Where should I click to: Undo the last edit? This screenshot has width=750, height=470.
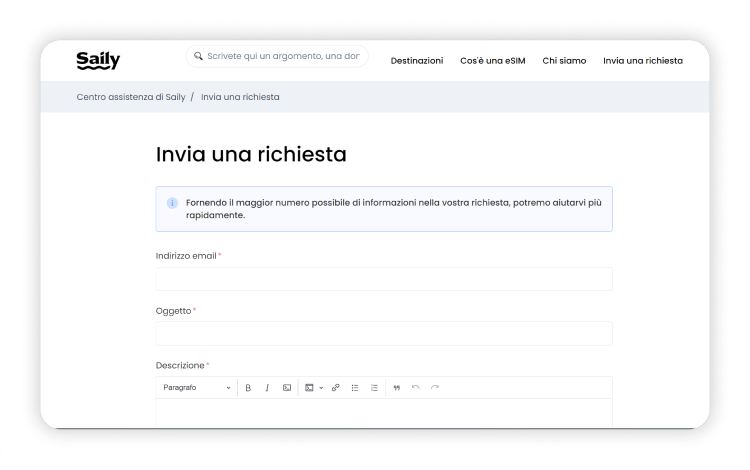click(x=416, y=387)
